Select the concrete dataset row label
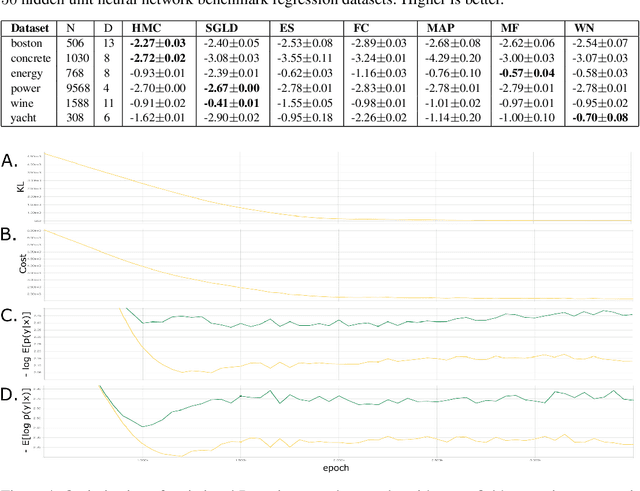Viewport: 640px width, 491px height. click(x=32, y=58)
